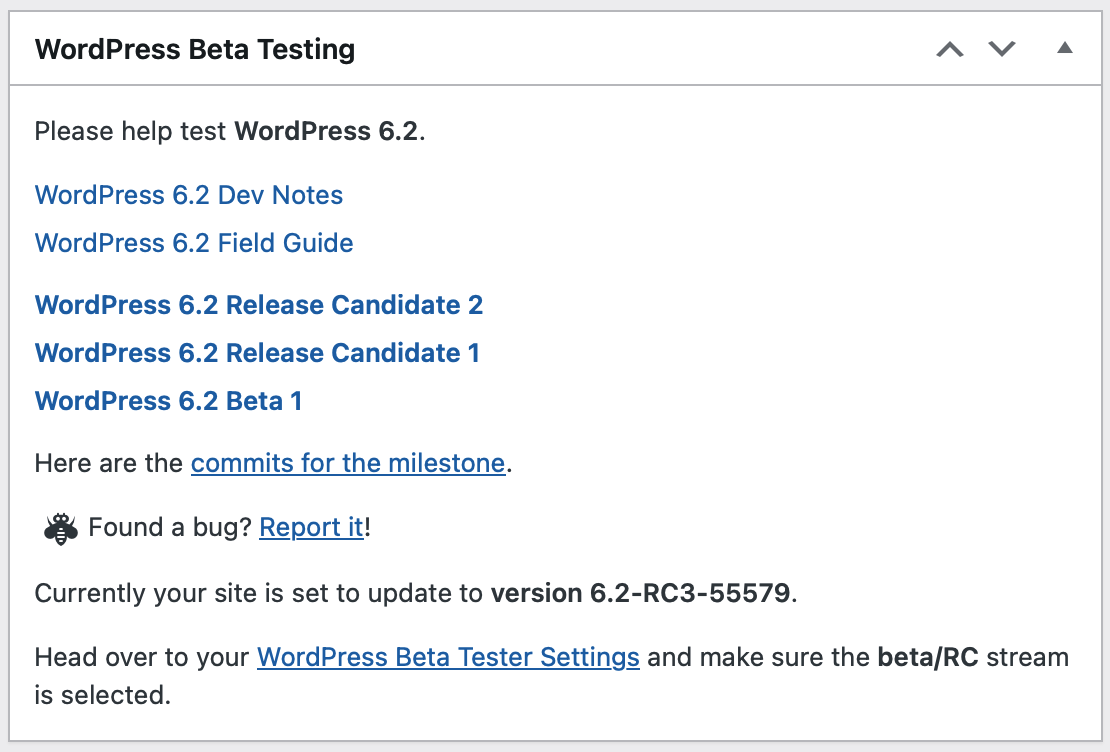1110x752 pixels.
Task: Click the 'is selected.' text line
Action: coord(103,695)
